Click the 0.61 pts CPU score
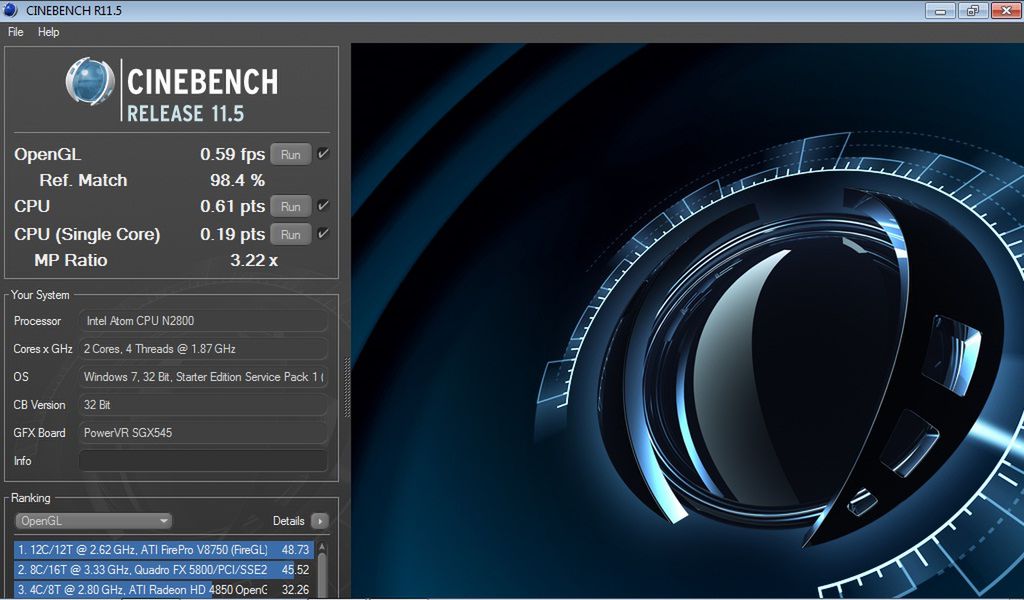This screenshot has height=600, width=1024. (232, 206)
